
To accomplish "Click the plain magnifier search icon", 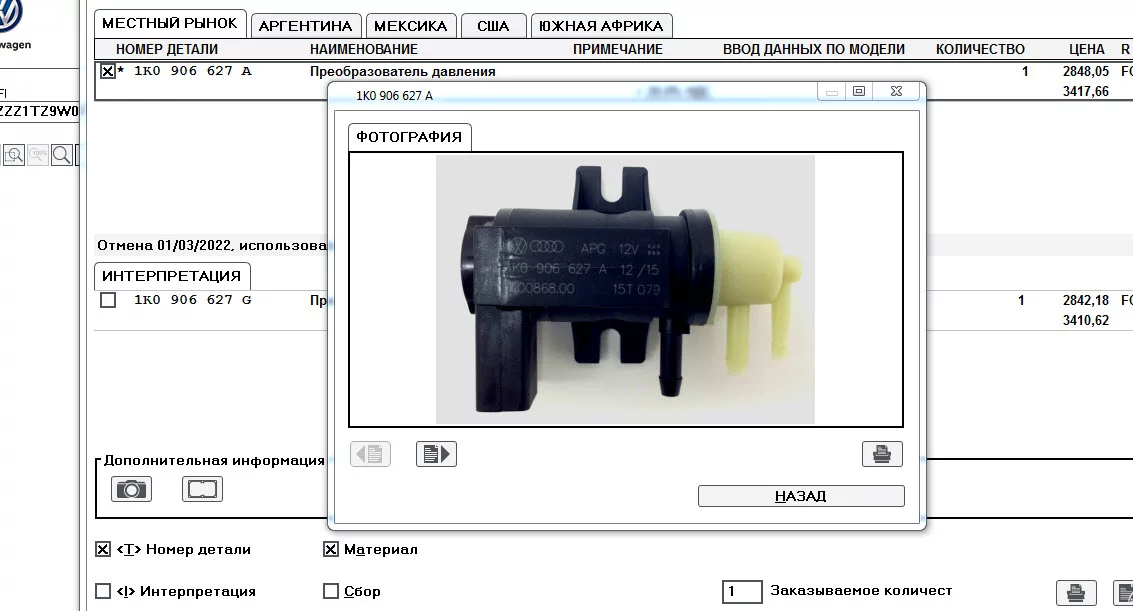I will (x=61, y=155).
